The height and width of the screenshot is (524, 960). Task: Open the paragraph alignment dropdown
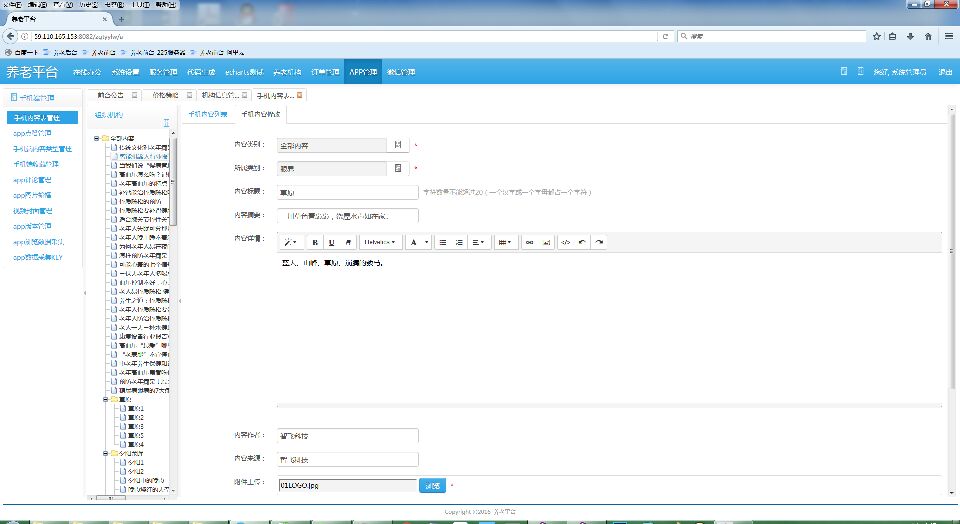click(478, 242)
